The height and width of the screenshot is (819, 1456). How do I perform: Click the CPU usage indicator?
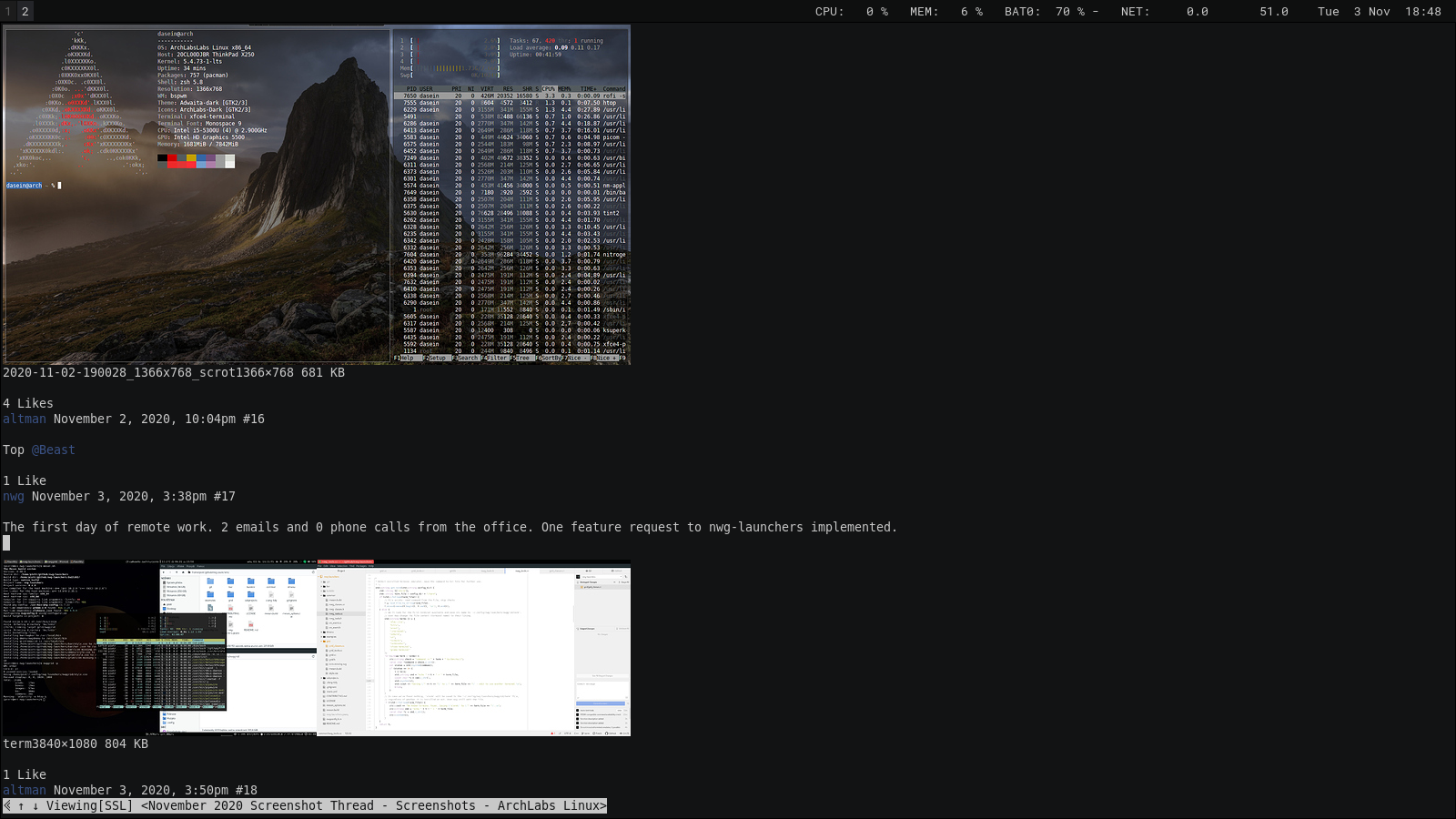click(x=852, y=12)
